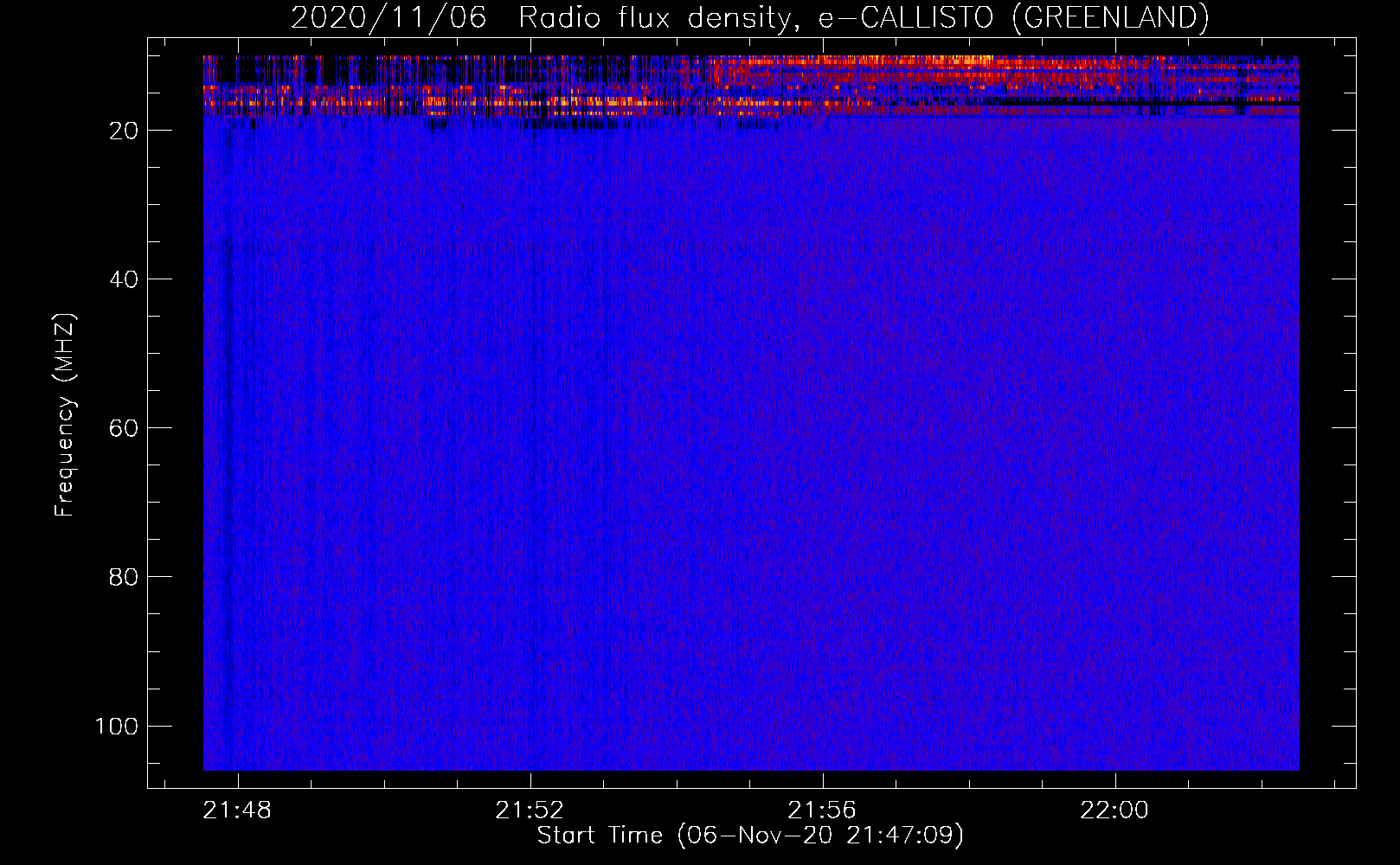Click the '80' frequency tick label
The height and width of the screenshot is (865, 1400).
coord(124,577)
